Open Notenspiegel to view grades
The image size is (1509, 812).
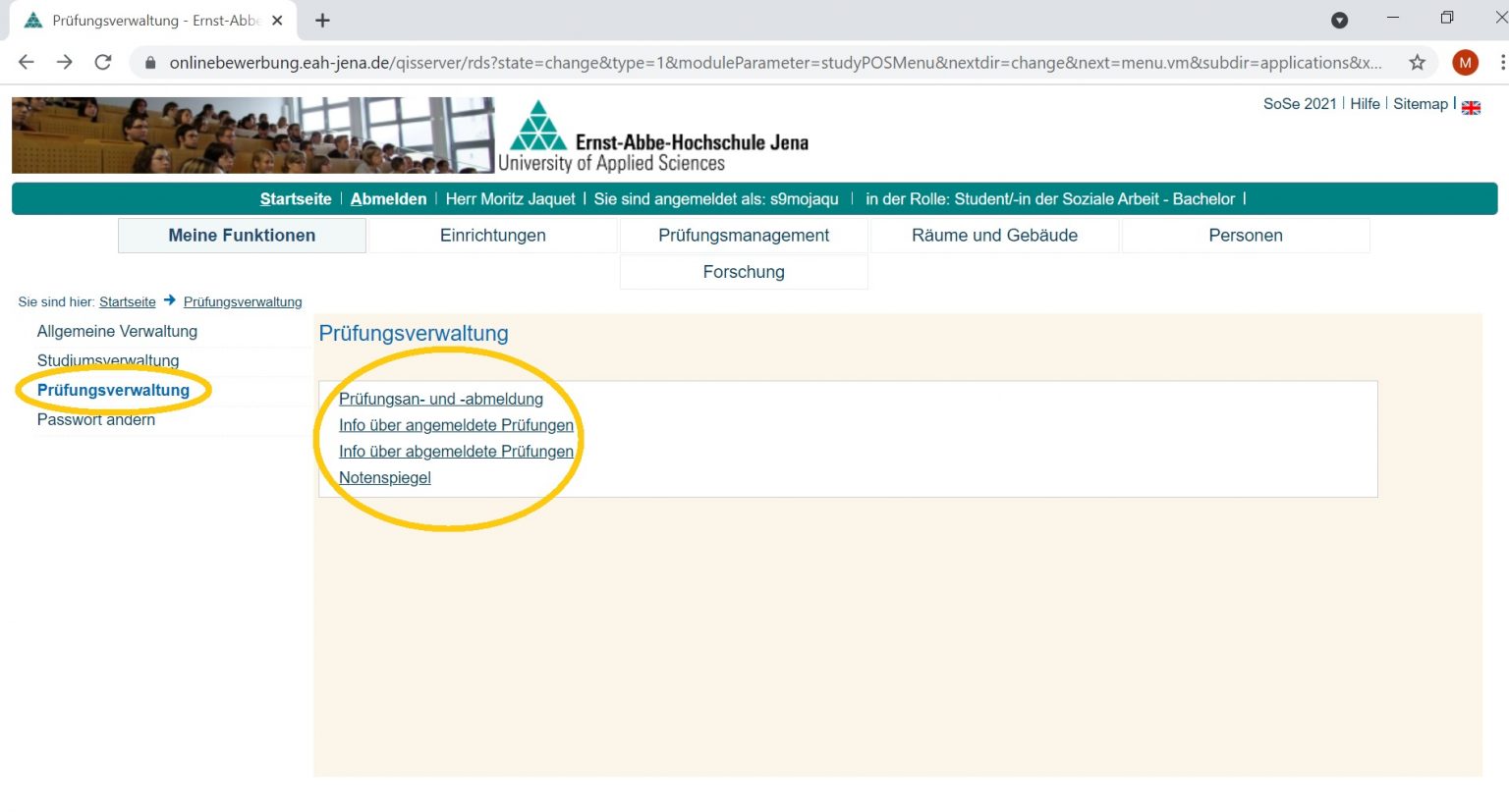coord(385,477)
